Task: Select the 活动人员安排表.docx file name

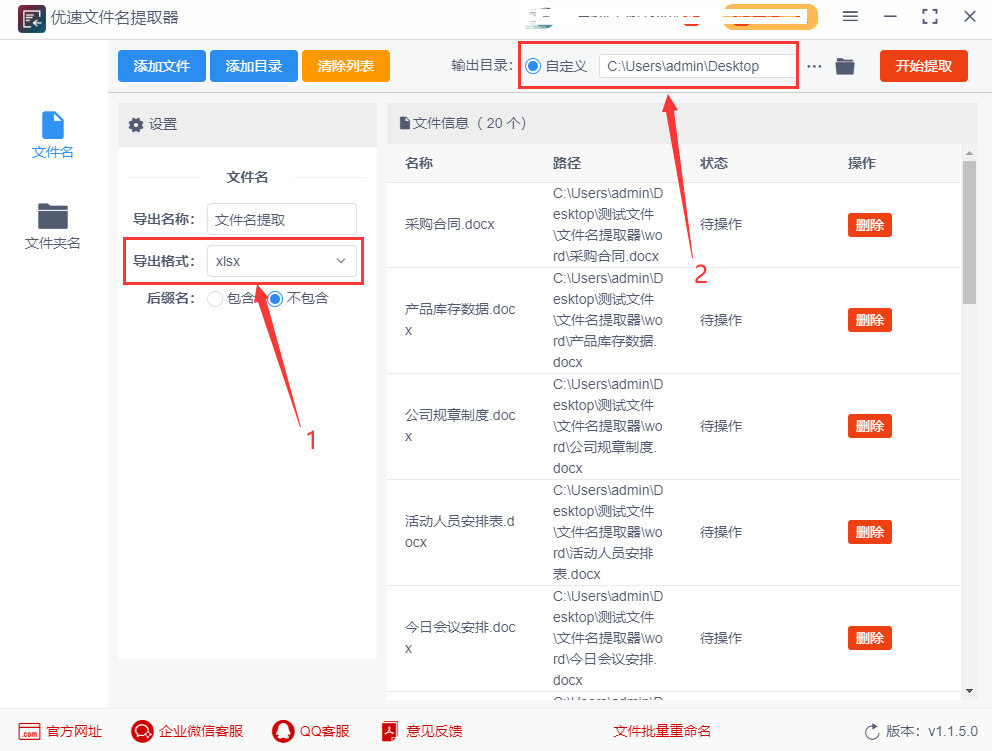Action: (460, 532)
